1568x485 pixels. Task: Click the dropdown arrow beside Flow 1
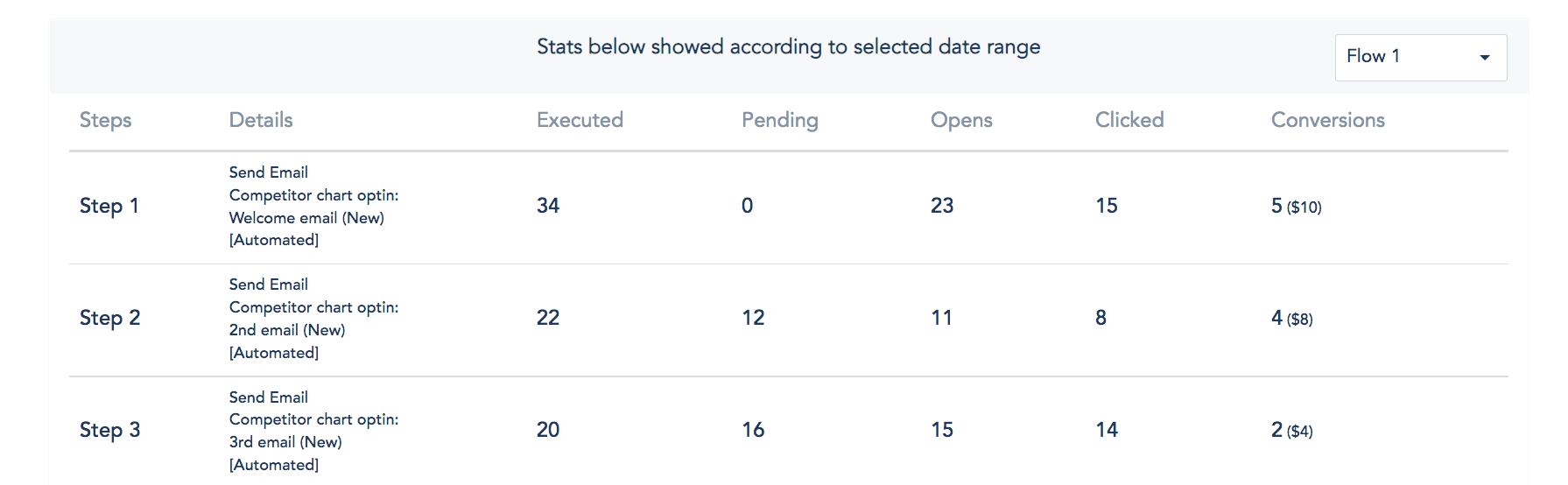click(x=1485, y=58)
